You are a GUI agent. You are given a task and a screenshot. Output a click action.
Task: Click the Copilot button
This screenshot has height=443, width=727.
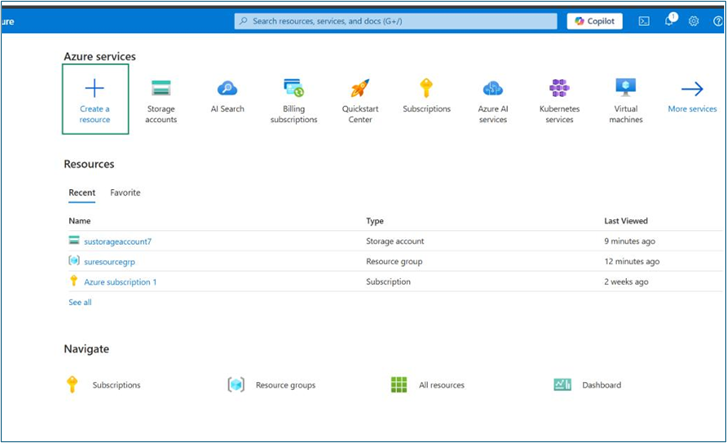[594, 21]
